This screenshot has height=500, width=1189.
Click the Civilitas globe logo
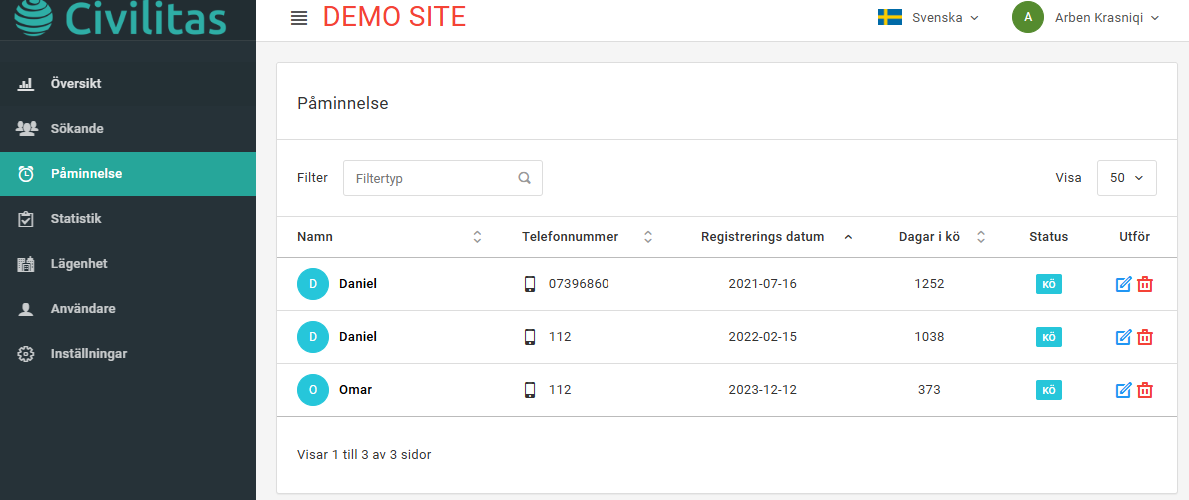pos(34,17)
